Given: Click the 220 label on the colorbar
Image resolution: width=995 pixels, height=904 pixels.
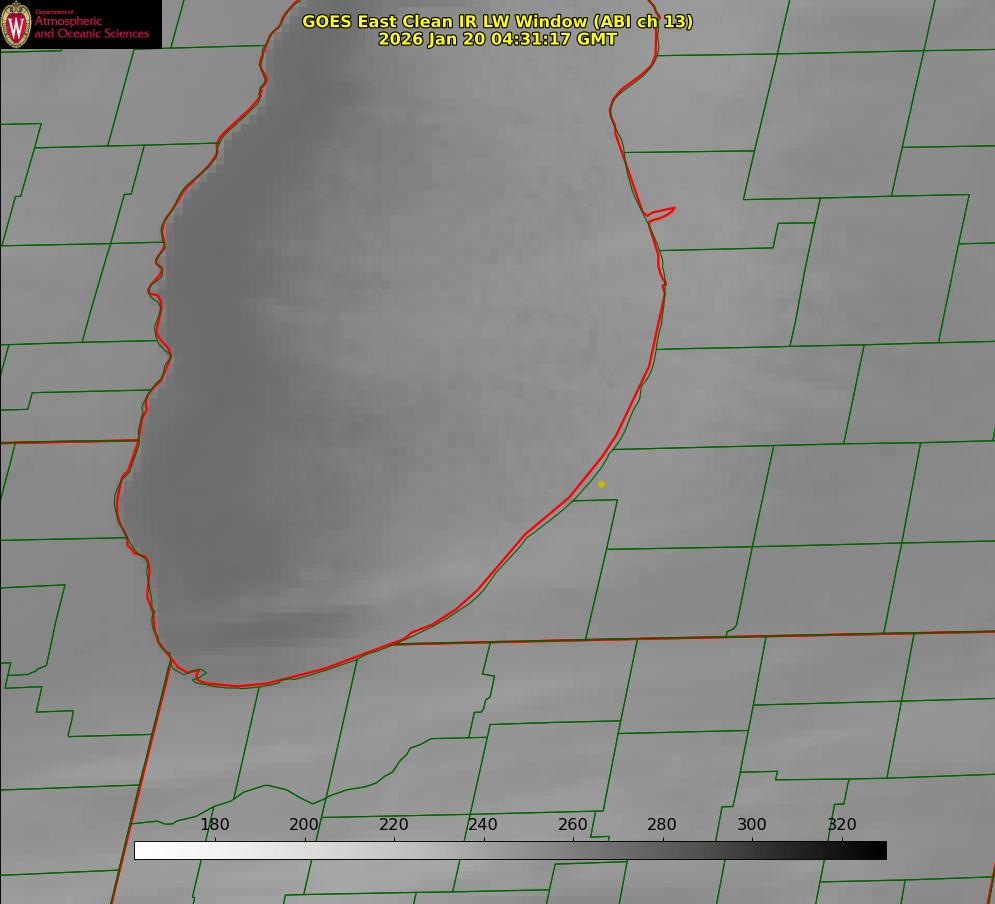Looking at the screenshot, I should (x=394, y=825).
